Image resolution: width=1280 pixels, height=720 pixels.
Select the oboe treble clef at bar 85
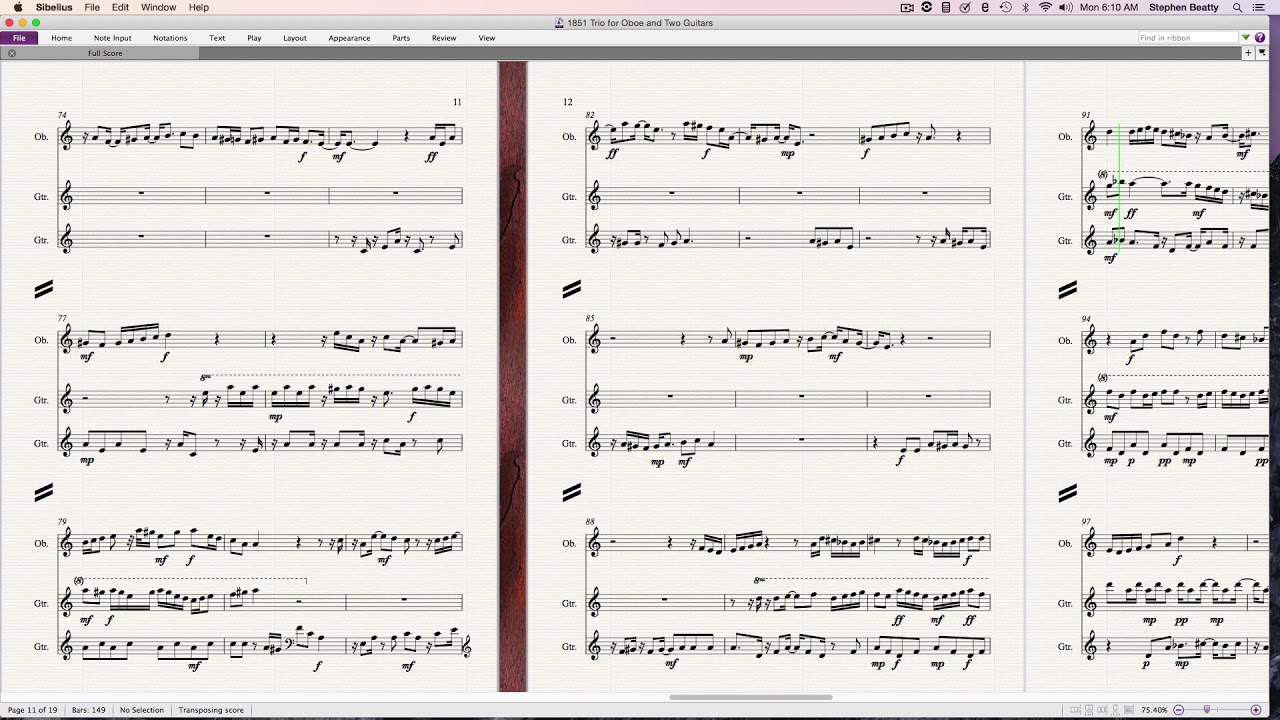595,340
